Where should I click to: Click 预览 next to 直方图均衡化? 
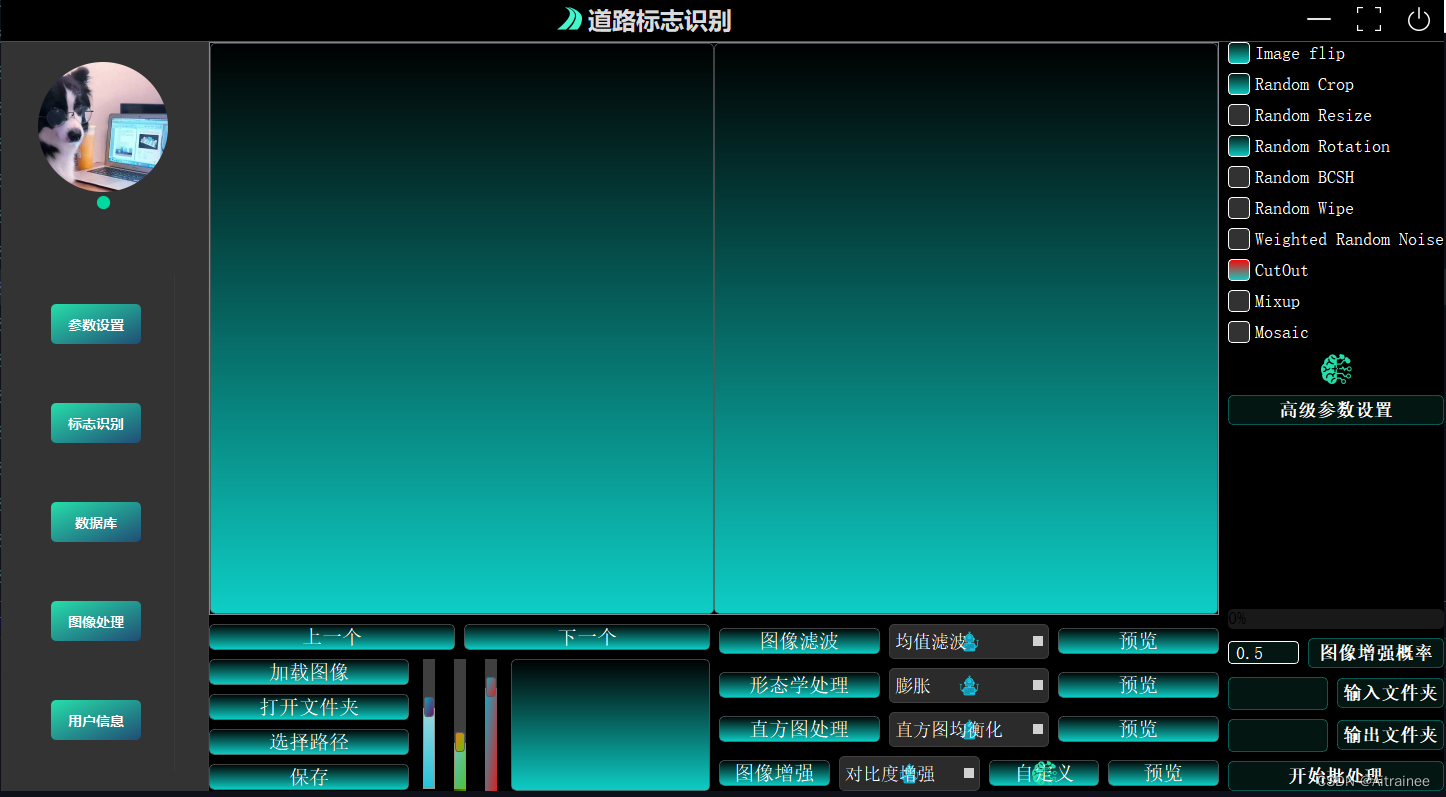tap(1138, 729)
